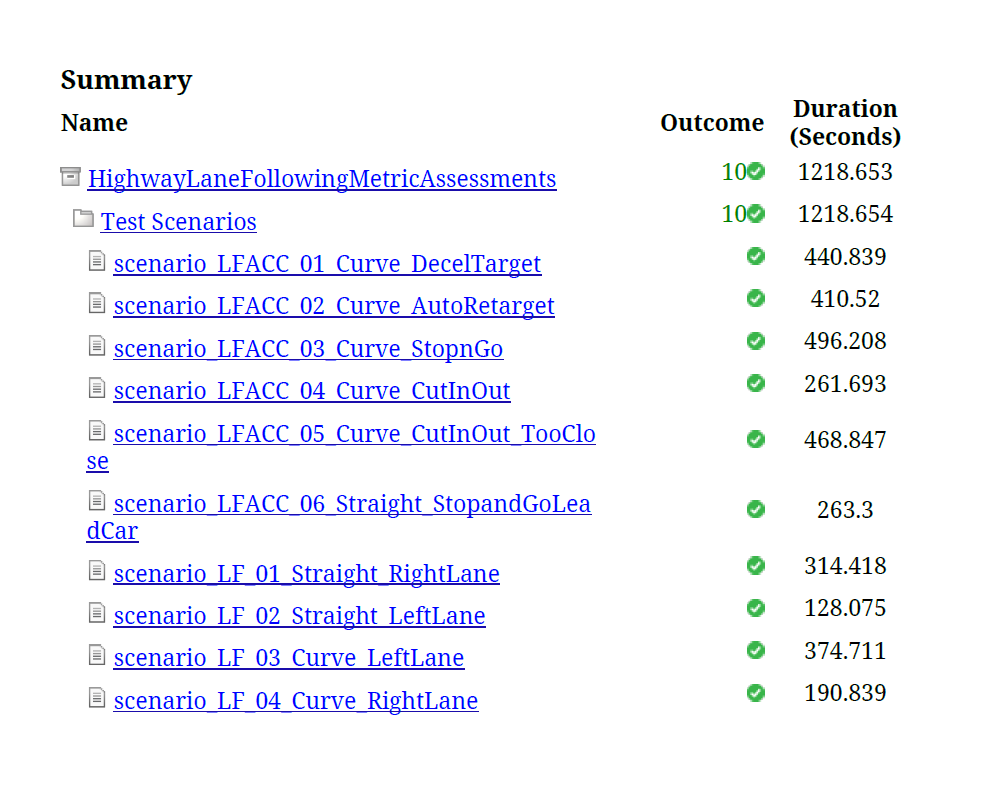Click the green passed checkmark for scenario_LF_03_Curve_LeftLane
The image size is (998, 794).
[x=756, y=650]
